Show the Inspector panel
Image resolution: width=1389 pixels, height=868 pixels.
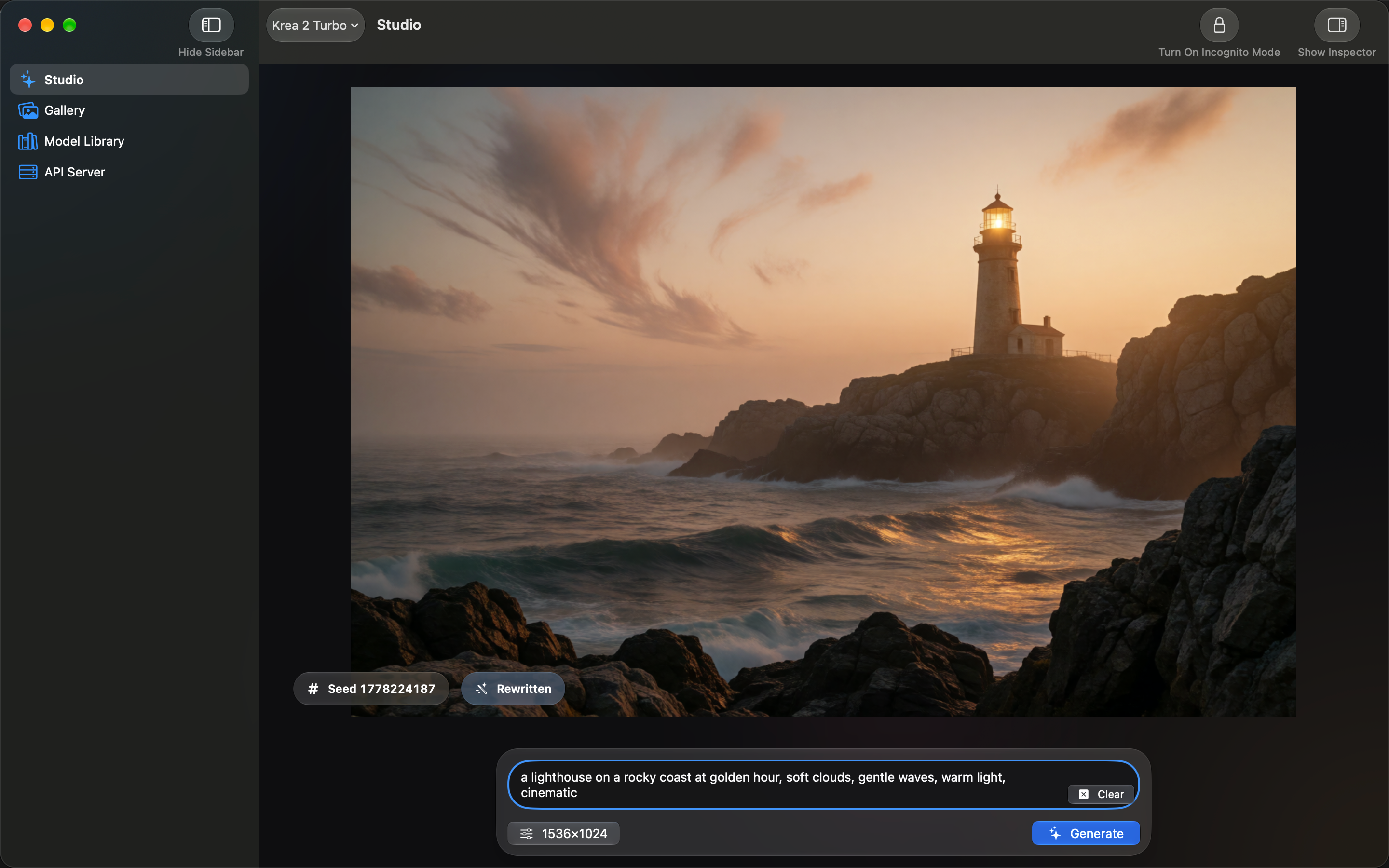pyautogui.click(x=1336, y=25)
